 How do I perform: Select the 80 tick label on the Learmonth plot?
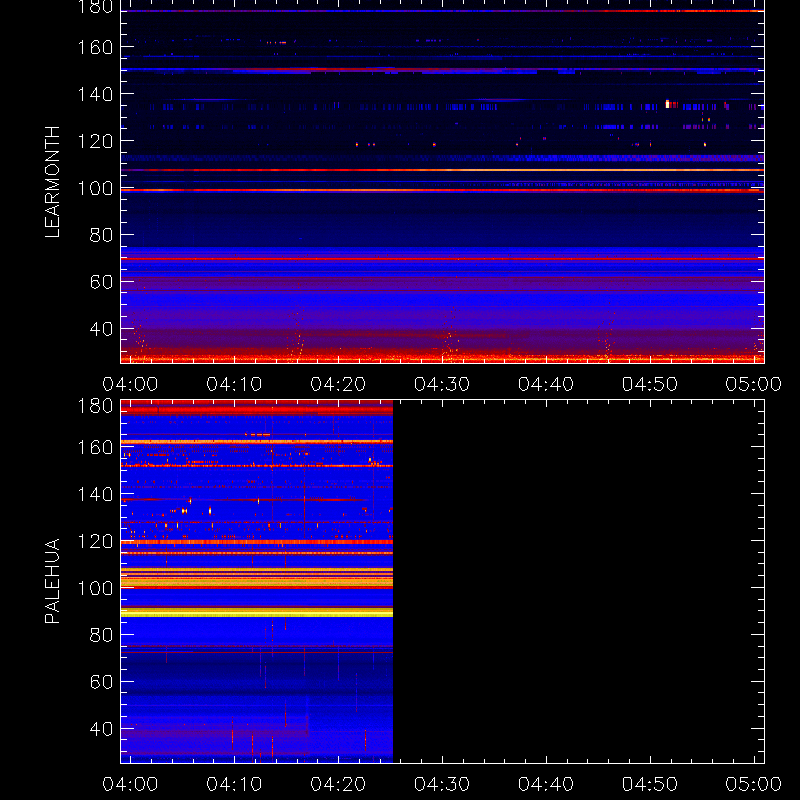pyautogui.click(x=102, y=235)
